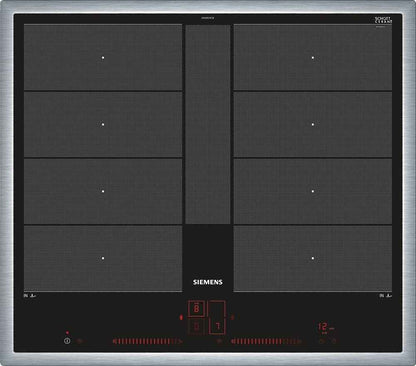Select the rear-left zone showing 8

tap(196, 308)
